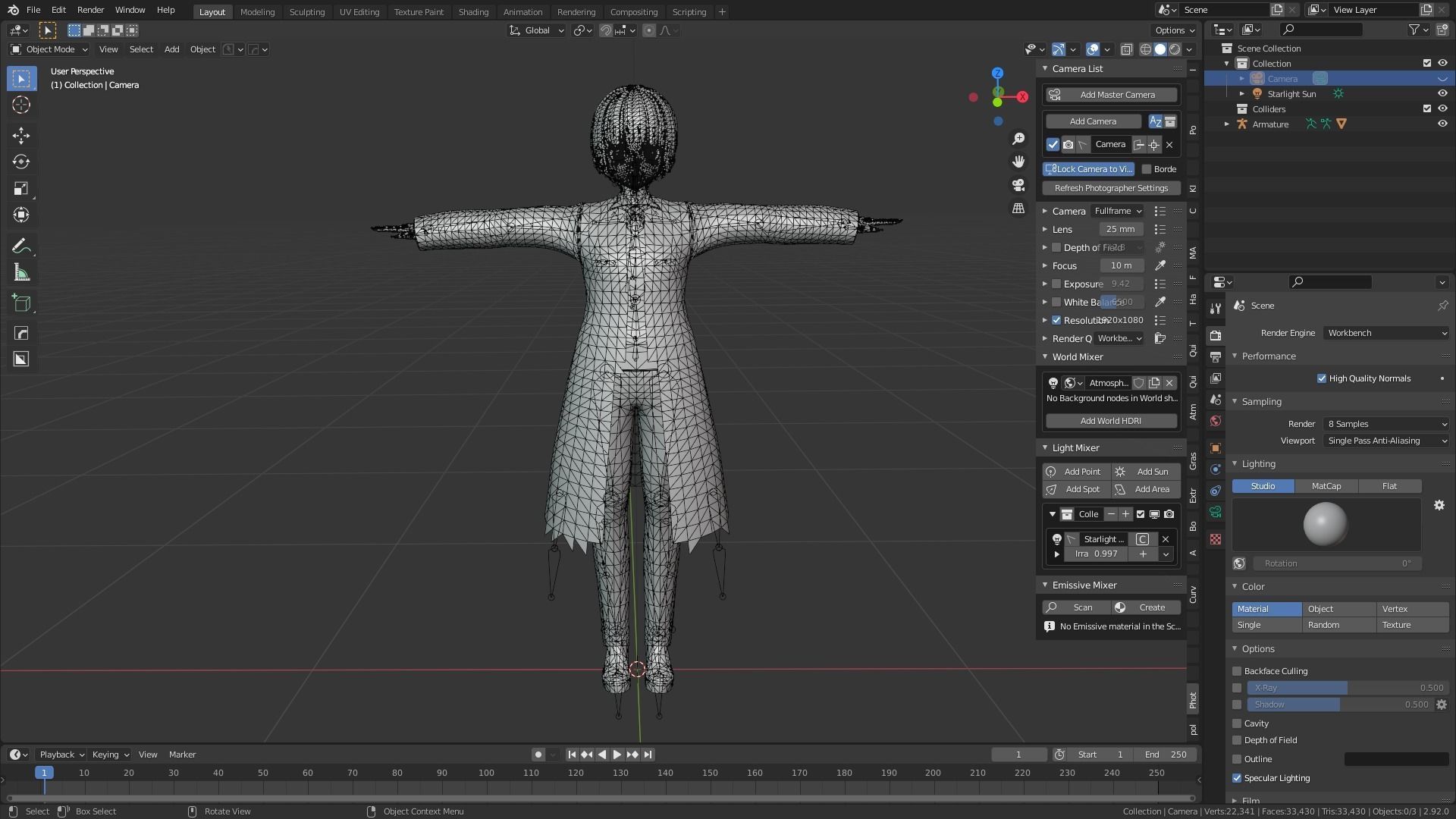The image size is (1456, 819).
Task: Enable Exposure checkbox
Action: click(x=1056, y=284)
